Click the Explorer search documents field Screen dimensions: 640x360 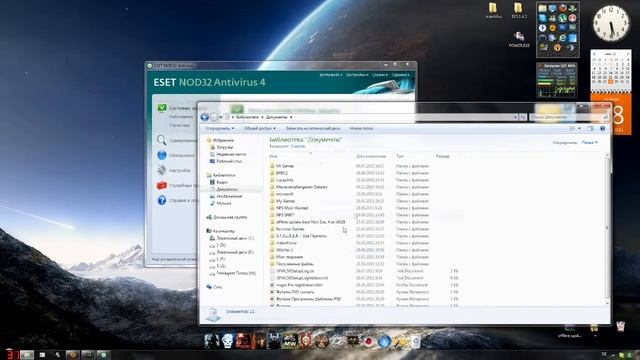tap(569, 117)
